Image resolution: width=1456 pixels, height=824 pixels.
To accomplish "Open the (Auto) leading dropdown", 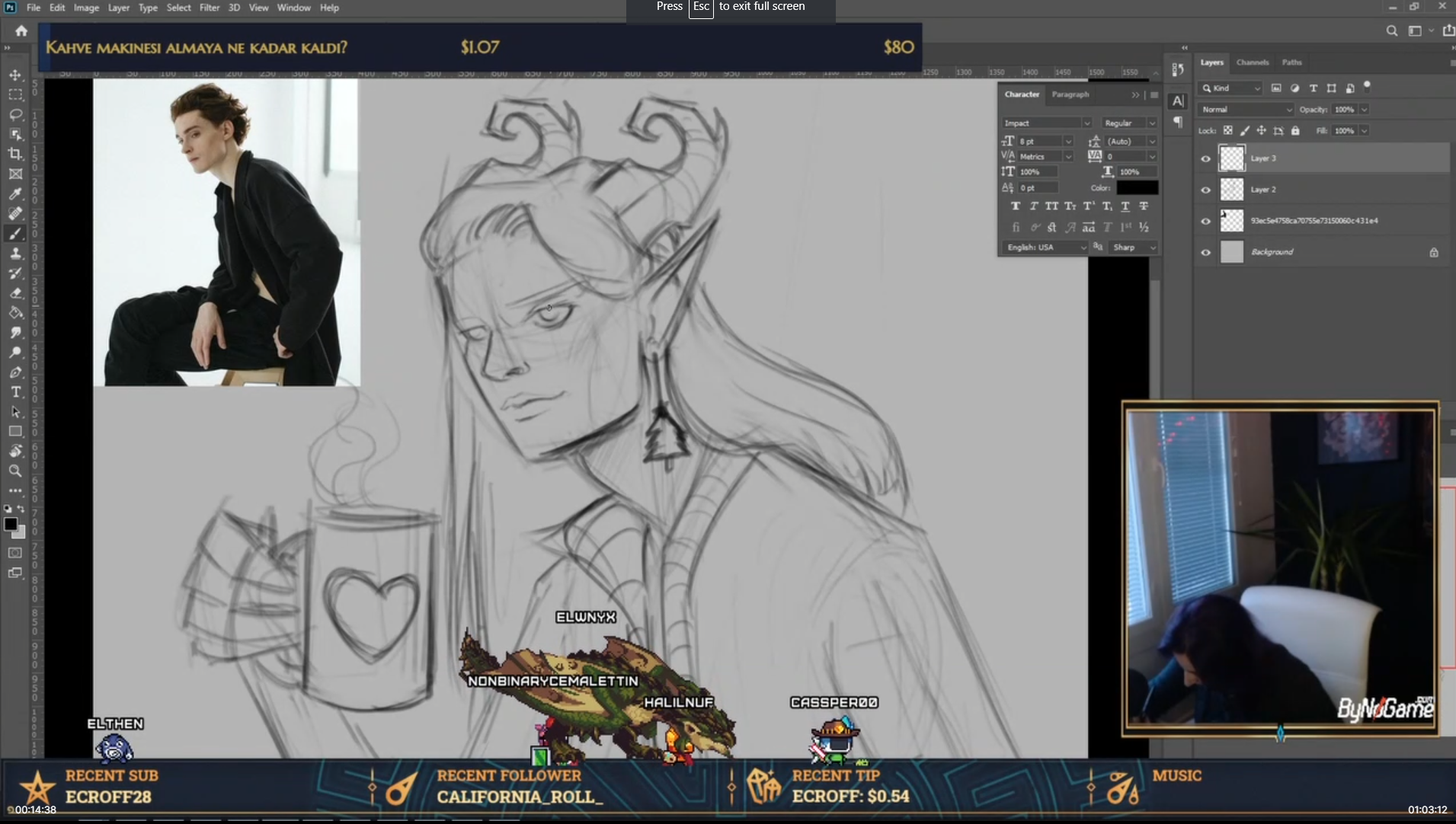I will [1152, 142].
